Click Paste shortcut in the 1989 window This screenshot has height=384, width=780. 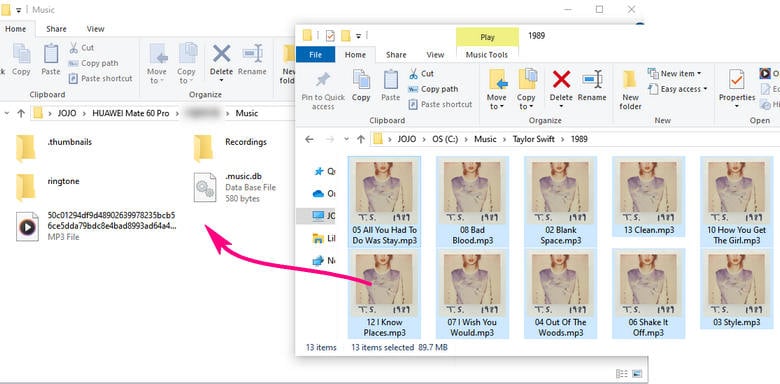coord(440,104)
